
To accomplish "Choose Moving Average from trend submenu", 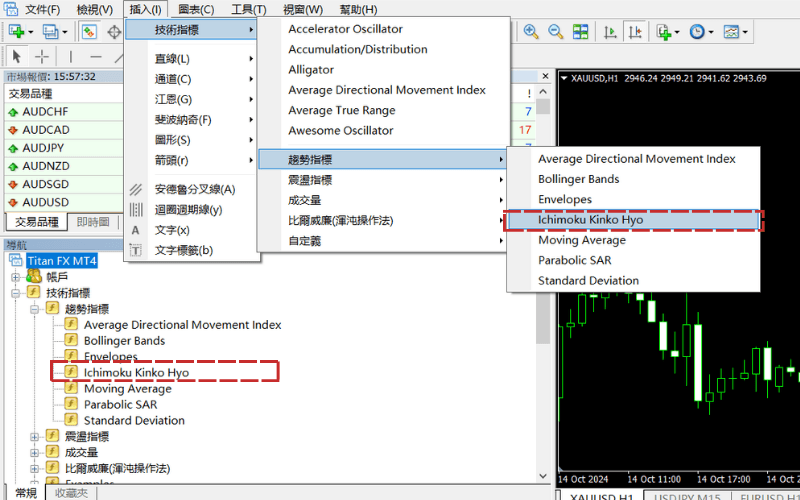I will tap(633, 240).
